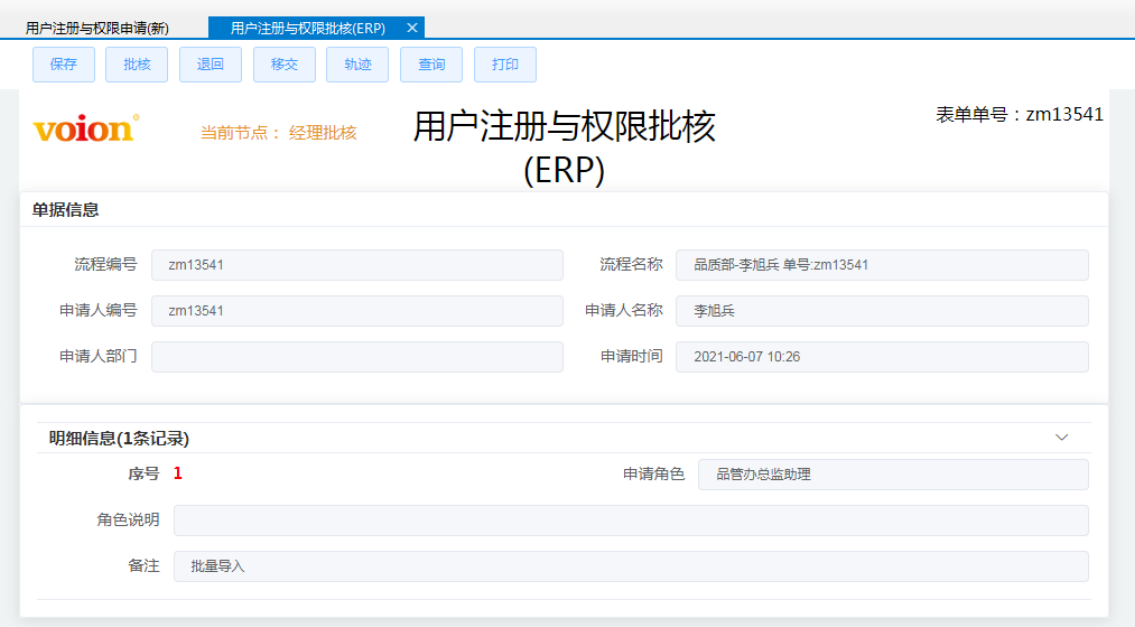Image resolution: width=1135 pixels, height=627 pixels.
Task: Click the empty 角色说明 field
Action: coord(631,521)
